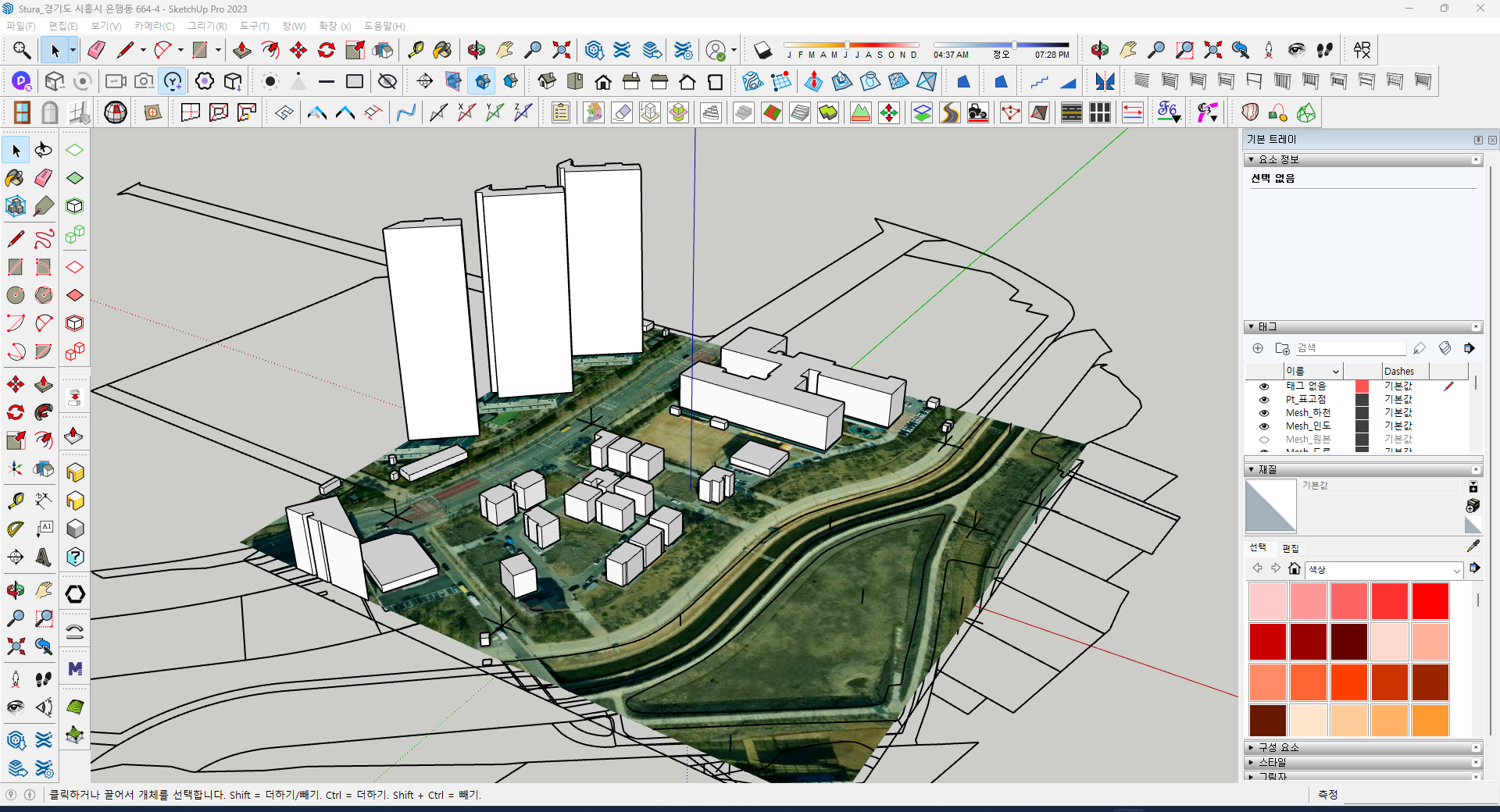Screen dimensions: 1500x812
Task: Adjust the time of day slider handle
Action: tap(1014, 45)
